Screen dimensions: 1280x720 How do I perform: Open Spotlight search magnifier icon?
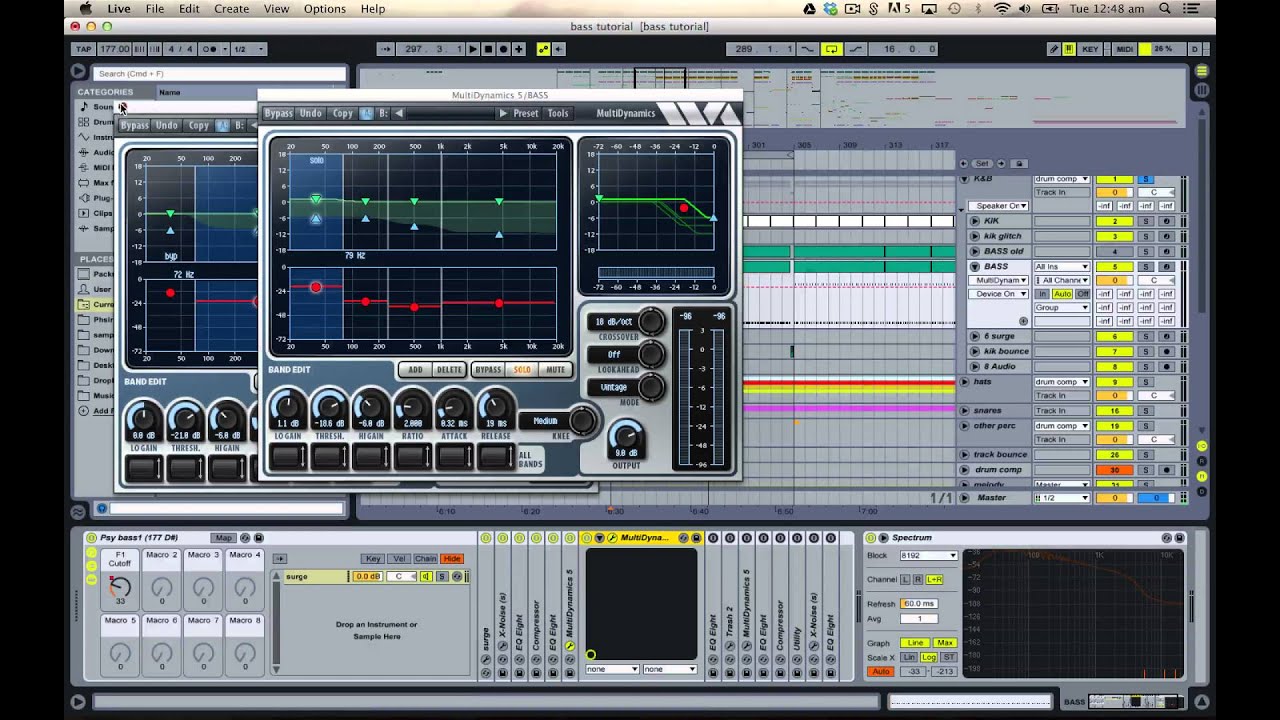point(1165,9)
